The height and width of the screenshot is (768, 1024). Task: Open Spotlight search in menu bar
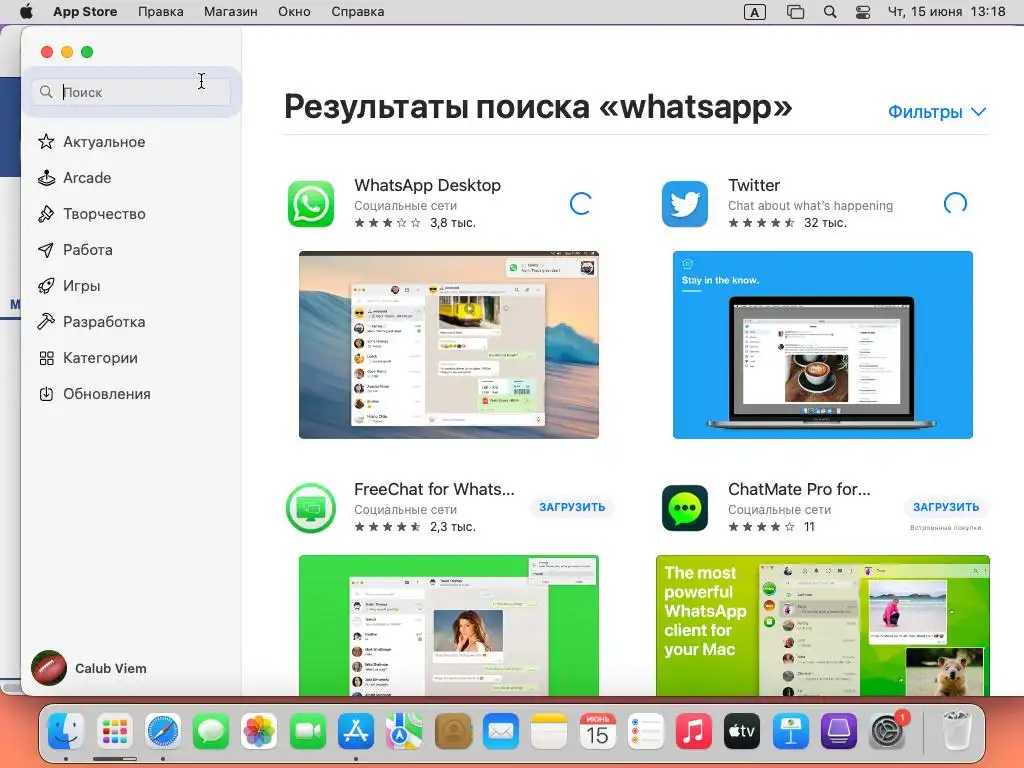point(830,12)
